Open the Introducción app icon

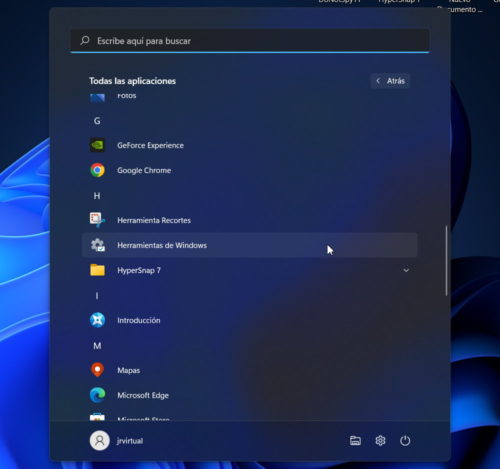click(x=97, y=320)
